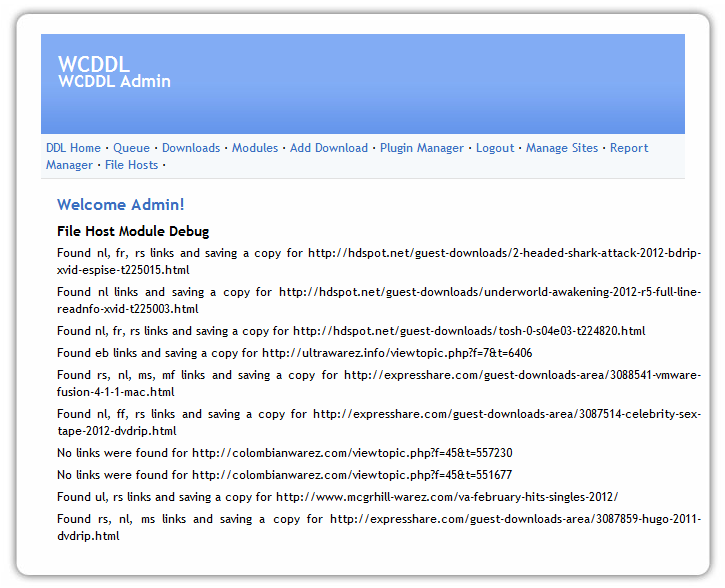This screenshot has width=725, height=588.
Task: Log out using the Logout link
Action: point(495,148)
